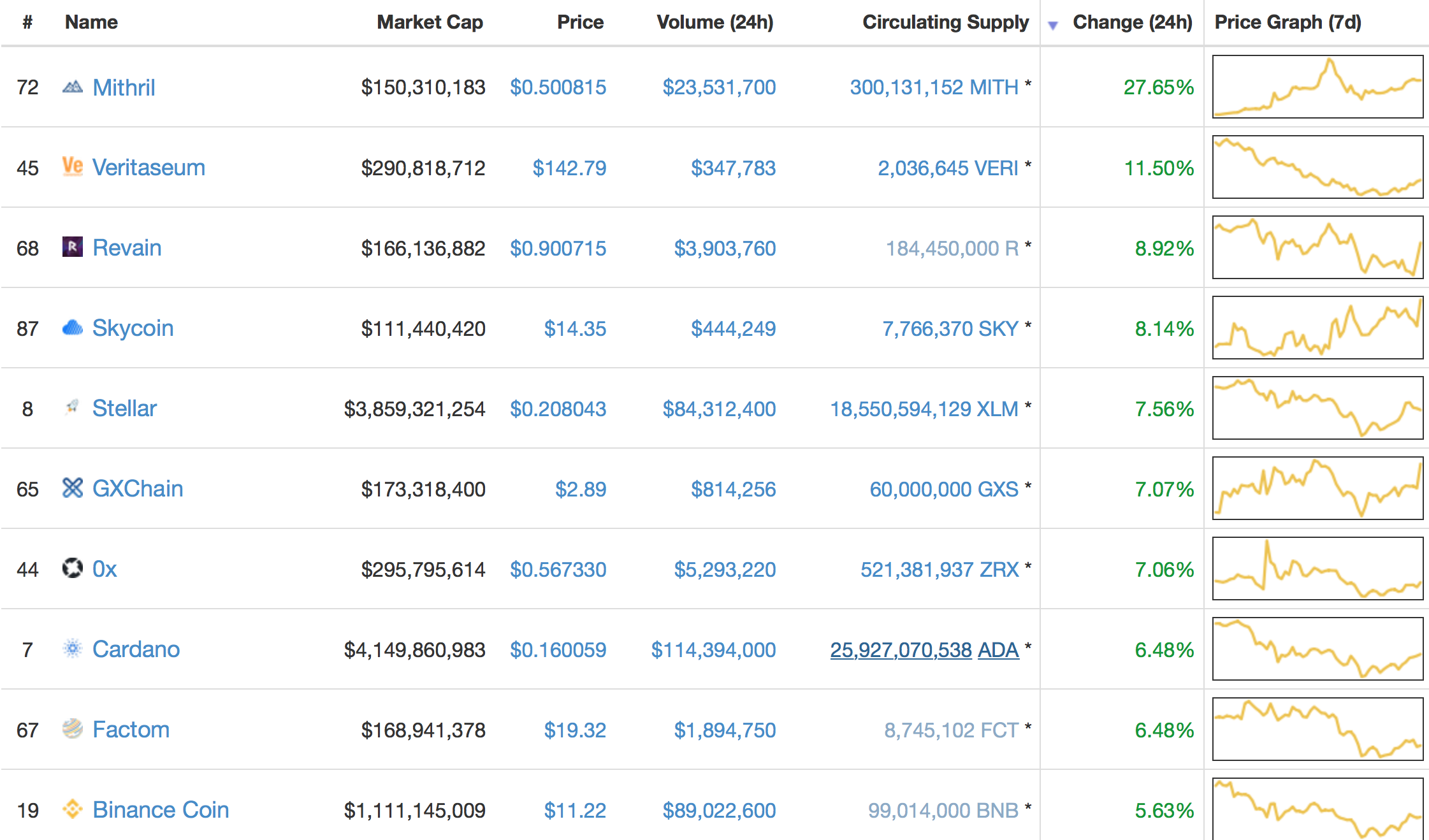Click Binance Coin volume $89,022,600
This screenshot has width=1429, height=840.
719,810
